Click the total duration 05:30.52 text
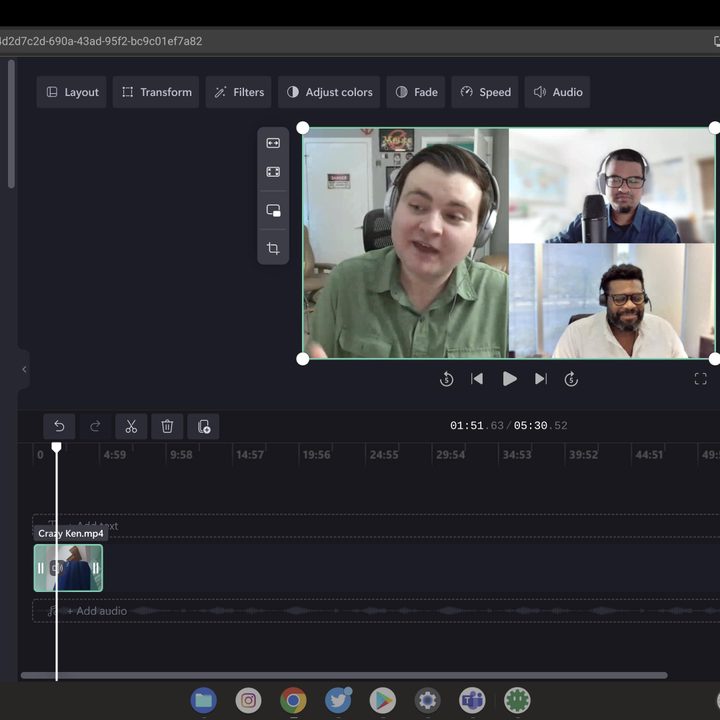Viewport: 720px width, 720px height. [540, 426]
